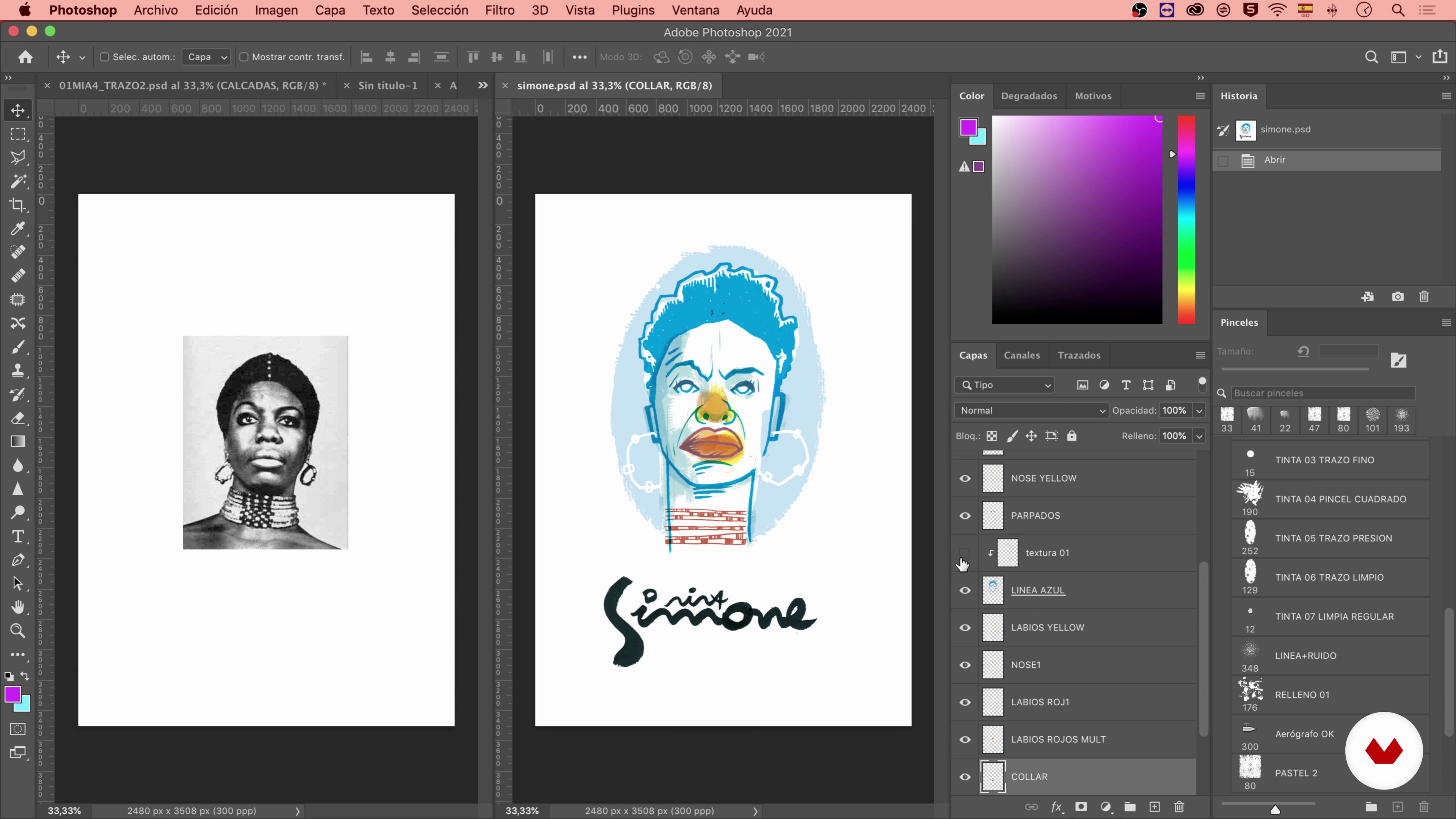Toggle the layer filter switch
1456x819 pixels.
click(x=1202, y=384)
